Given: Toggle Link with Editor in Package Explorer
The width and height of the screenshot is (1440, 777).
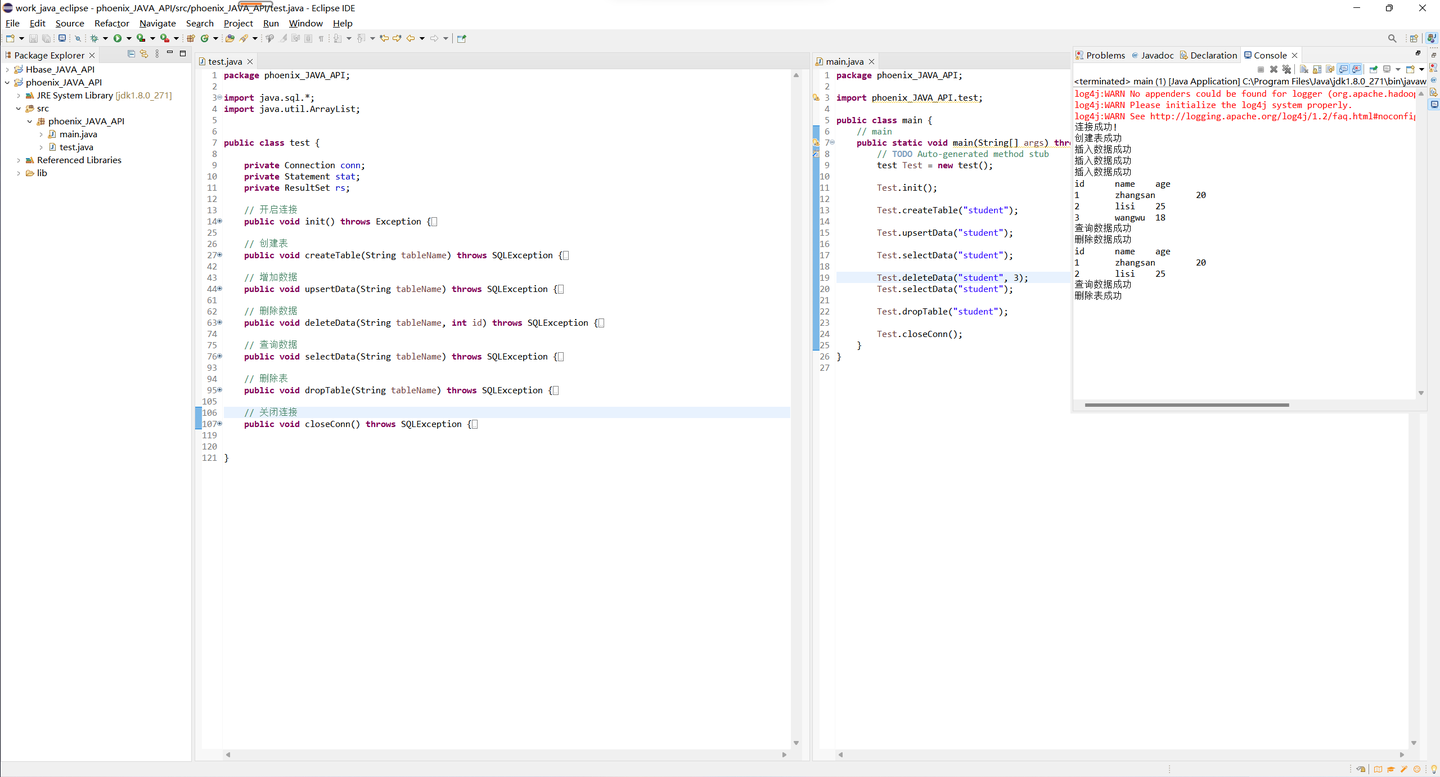Looking at the screenshot, I should (144, 54).
